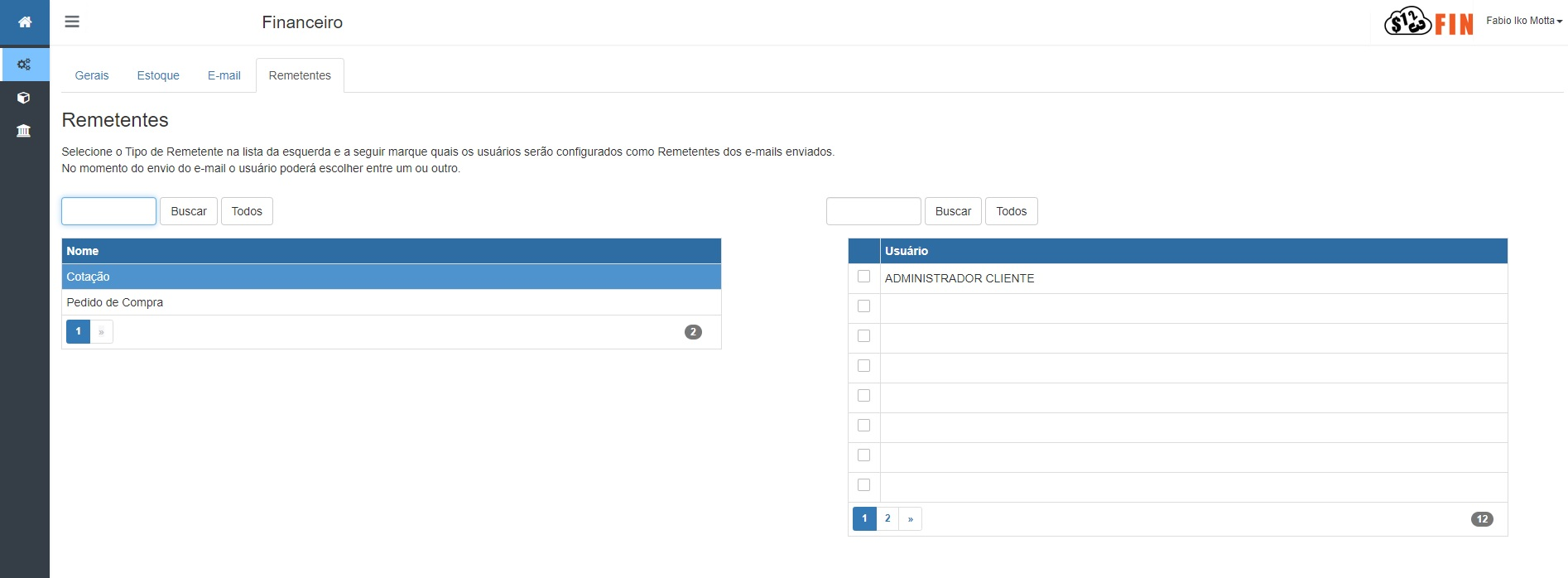Open the E-mail tab
Screen dimensions: 1568x578
pos(224,75)
